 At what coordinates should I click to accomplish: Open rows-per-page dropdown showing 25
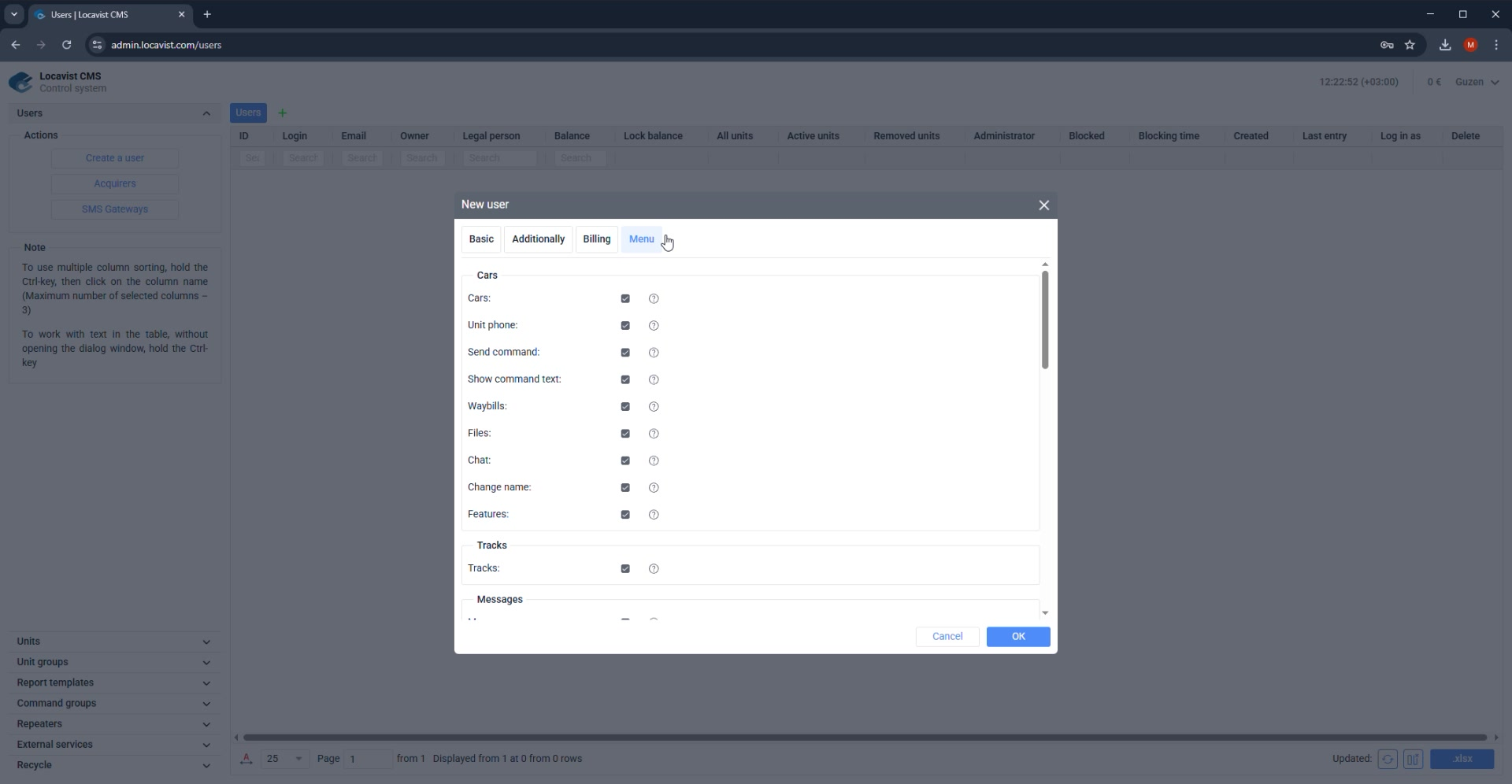pyautogui.click(x=284, y=759)
